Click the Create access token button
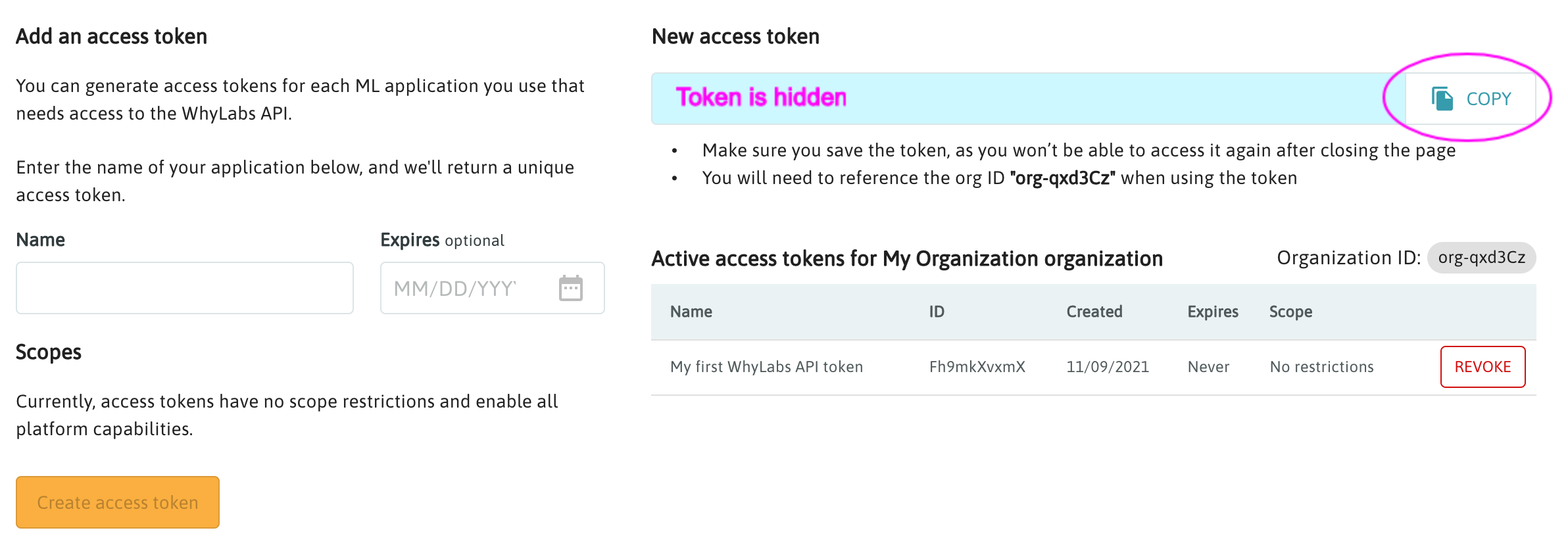 117,502
